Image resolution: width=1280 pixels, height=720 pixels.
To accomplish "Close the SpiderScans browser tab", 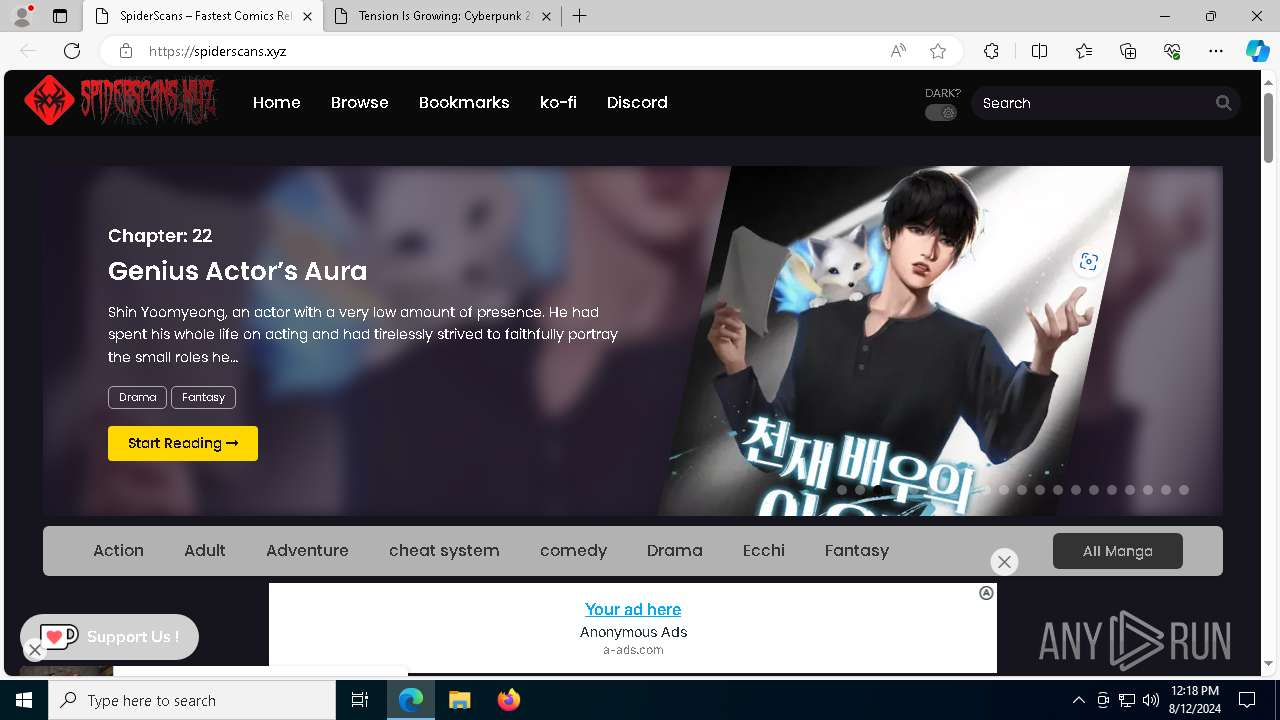I will coord(307,16).
